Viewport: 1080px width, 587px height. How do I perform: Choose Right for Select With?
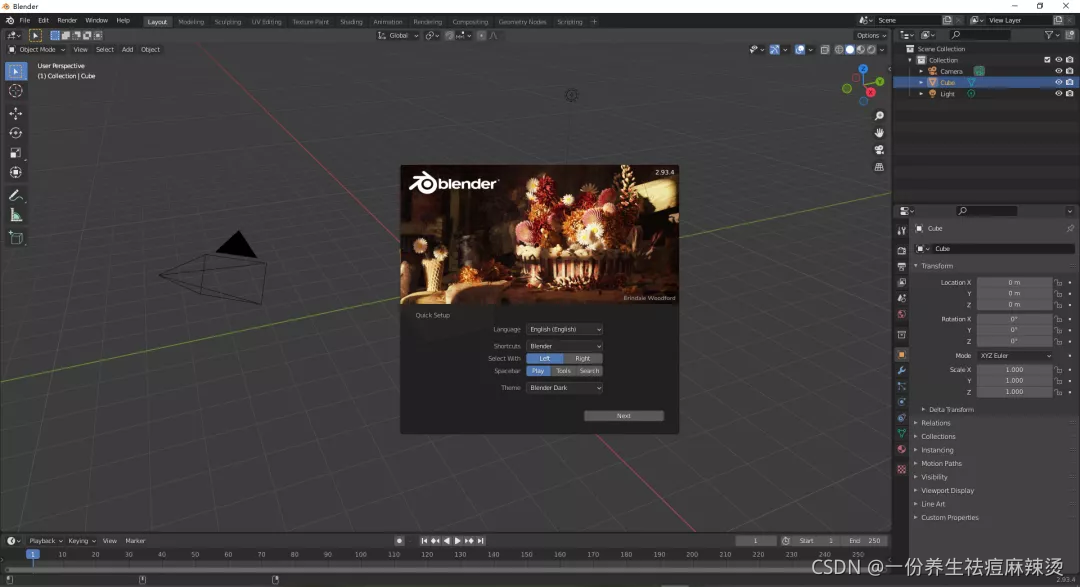583,358
